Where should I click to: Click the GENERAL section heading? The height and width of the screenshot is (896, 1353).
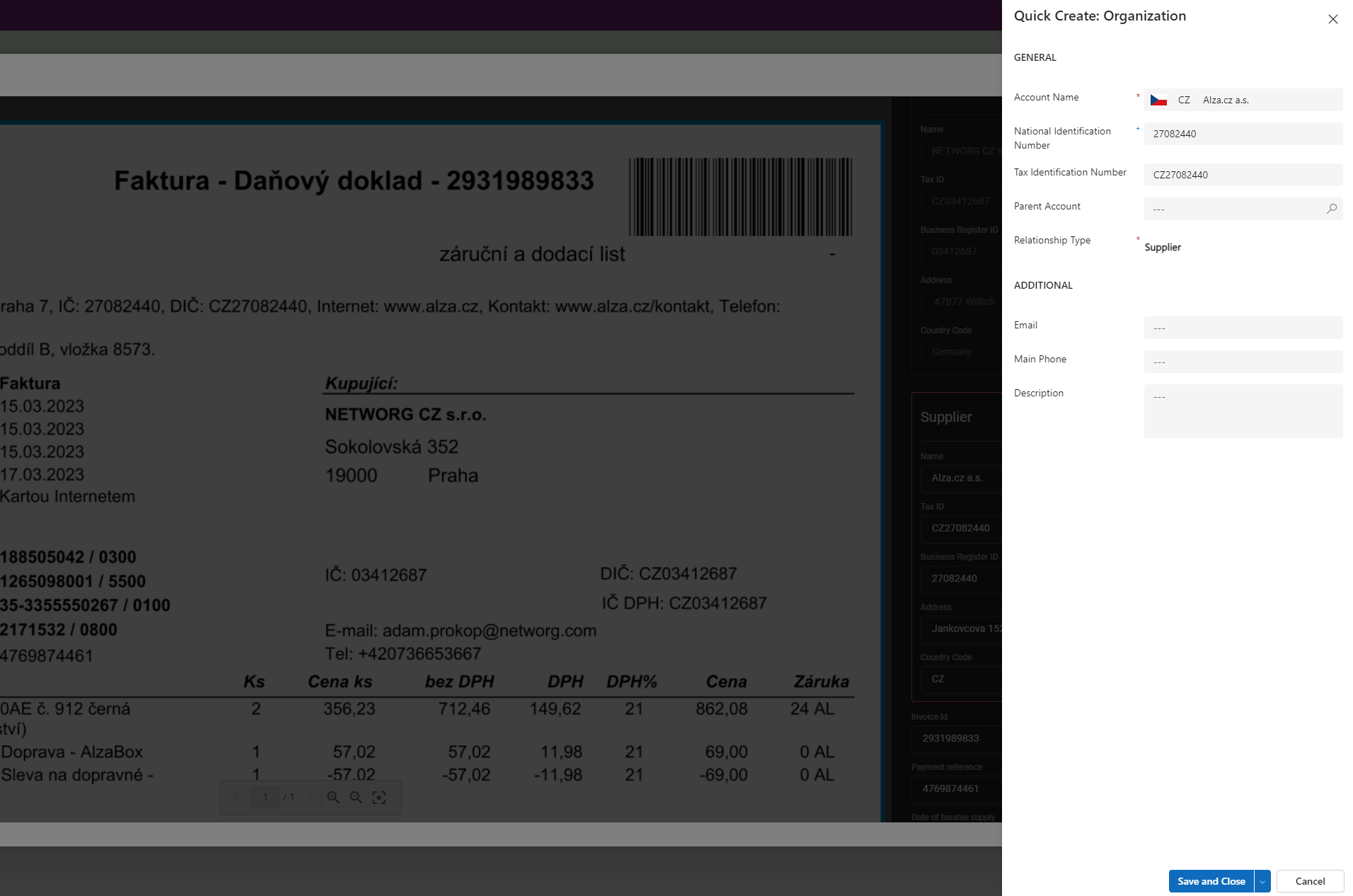pos(1035,57)
